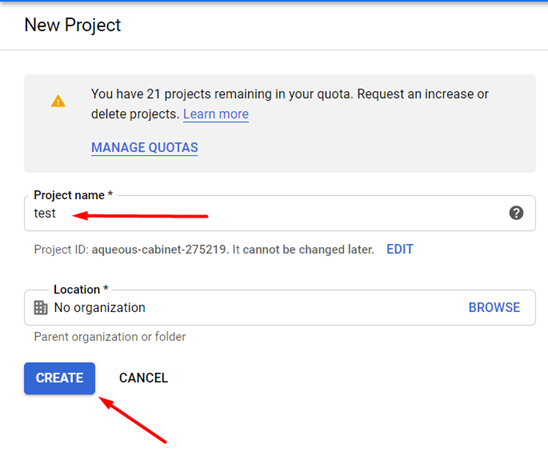Click the Parent organization or folder hint
The image size is (548, 452).
[x=110, y=337]
